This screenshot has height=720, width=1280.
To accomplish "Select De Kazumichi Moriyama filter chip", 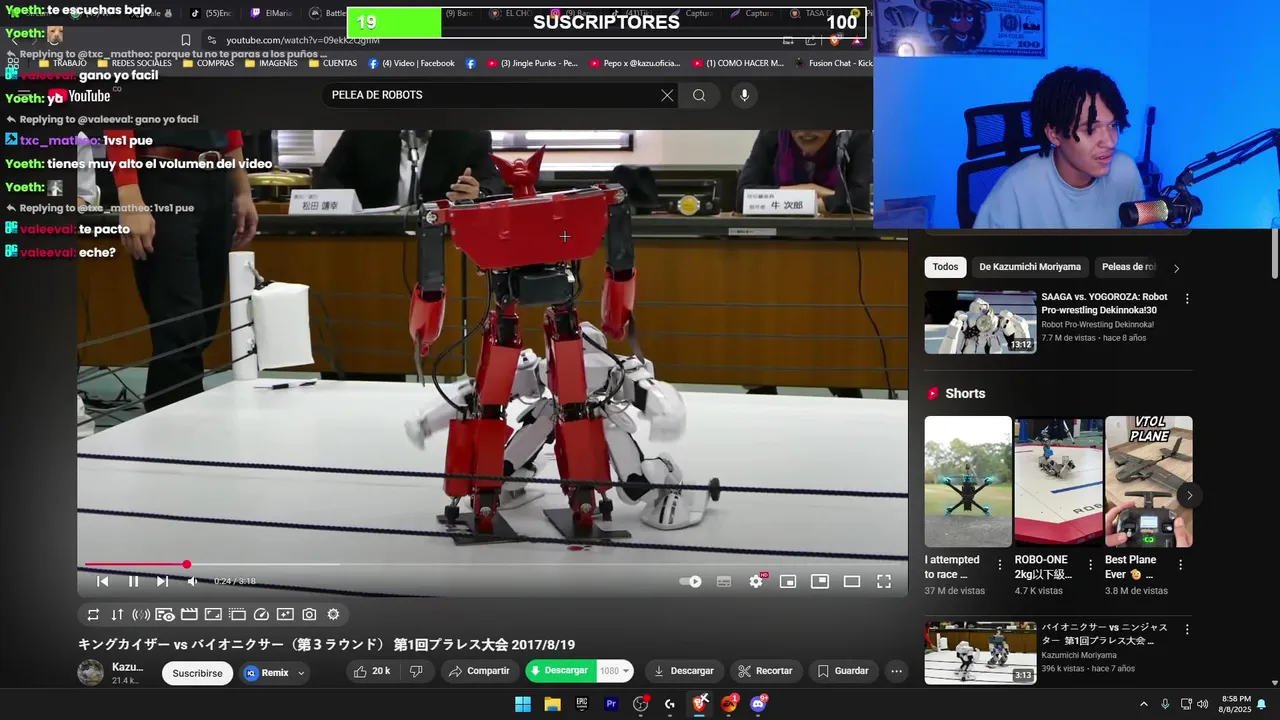I will click(1030, 267).
